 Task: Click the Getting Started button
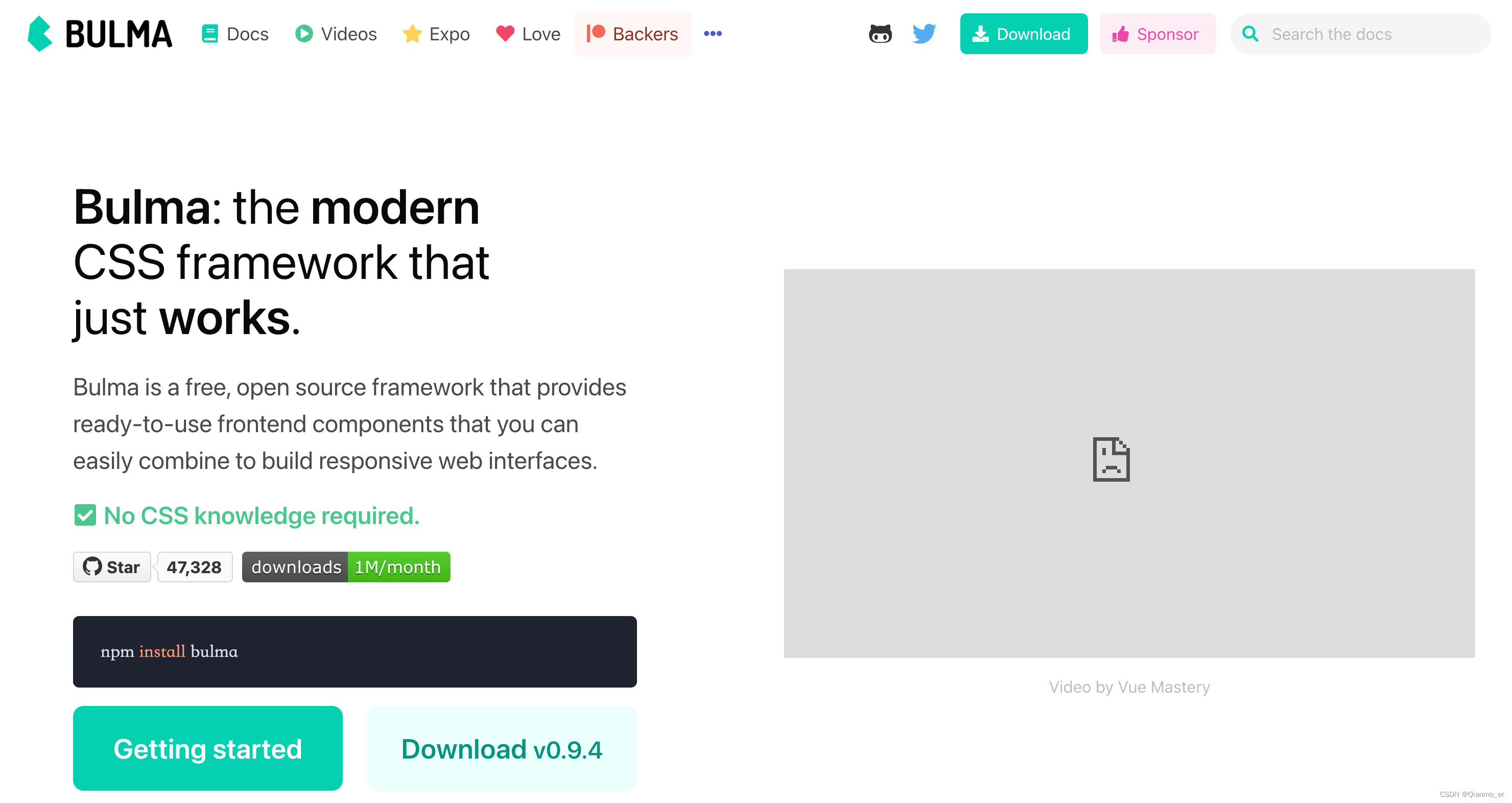coord(207,749)
